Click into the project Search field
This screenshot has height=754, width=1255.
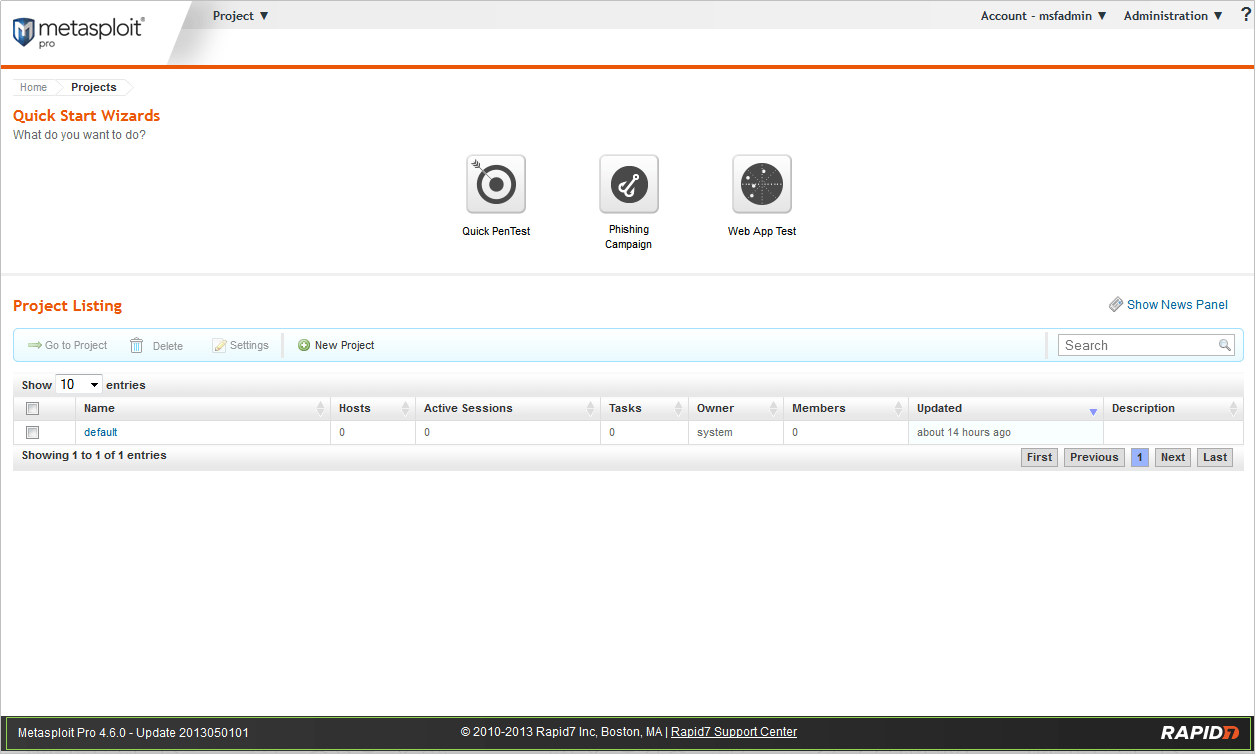point(1139,345)
